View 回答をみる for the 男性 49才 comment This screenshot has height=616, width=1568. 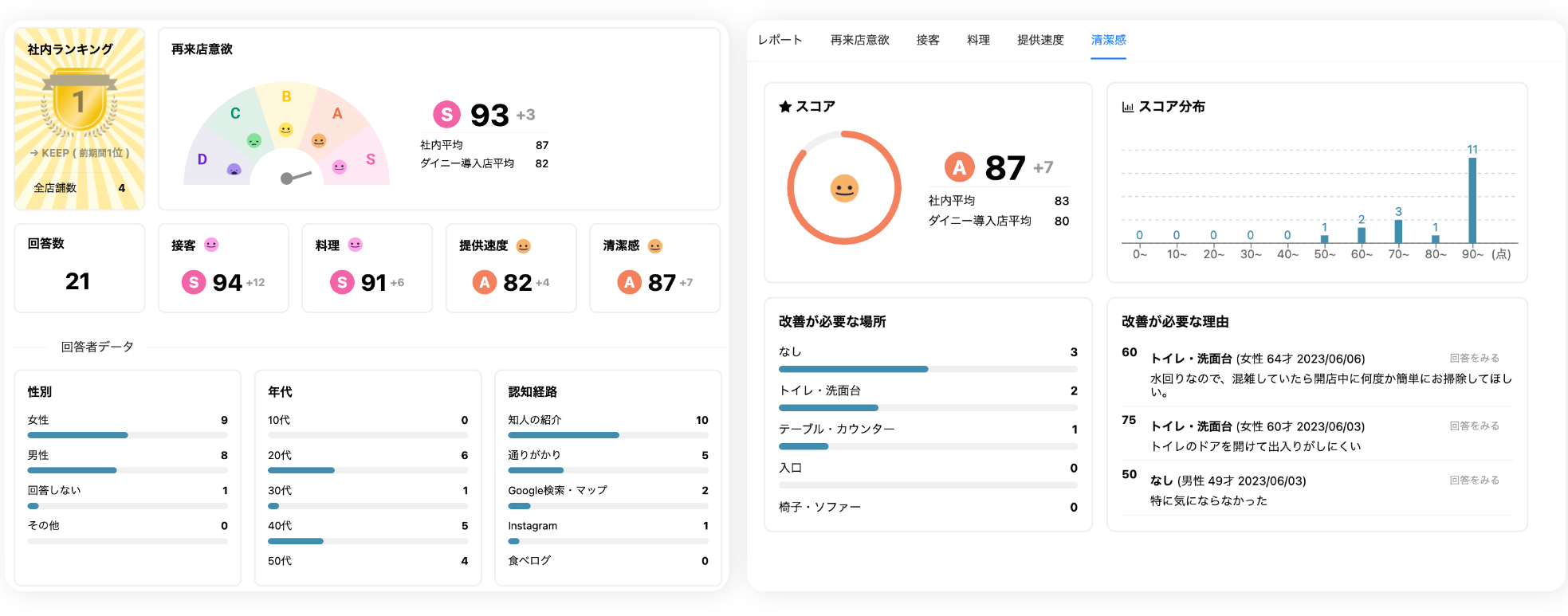pyautogui.click(x=1474, y=481)
